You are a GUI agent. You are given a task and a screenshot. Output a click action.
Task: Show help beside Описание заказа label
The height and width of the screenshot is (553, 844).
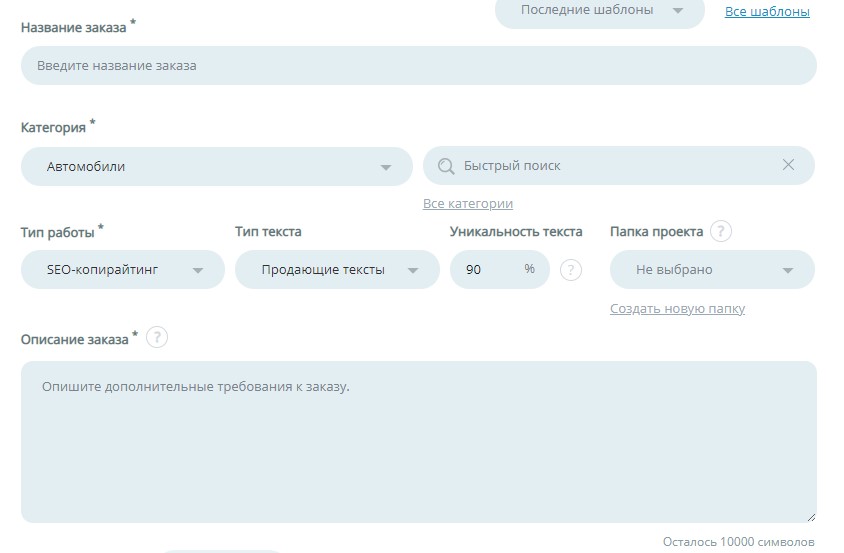157,338
